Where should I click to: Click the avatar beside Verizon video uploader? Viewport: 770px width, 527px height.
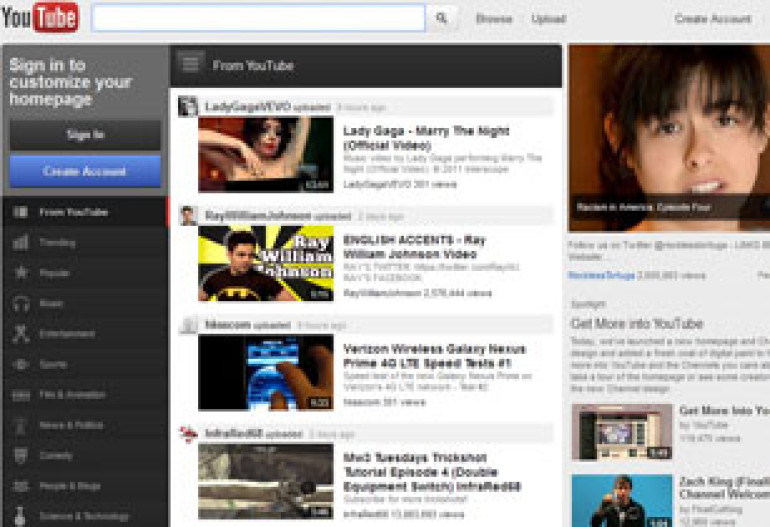pos(189,325)
